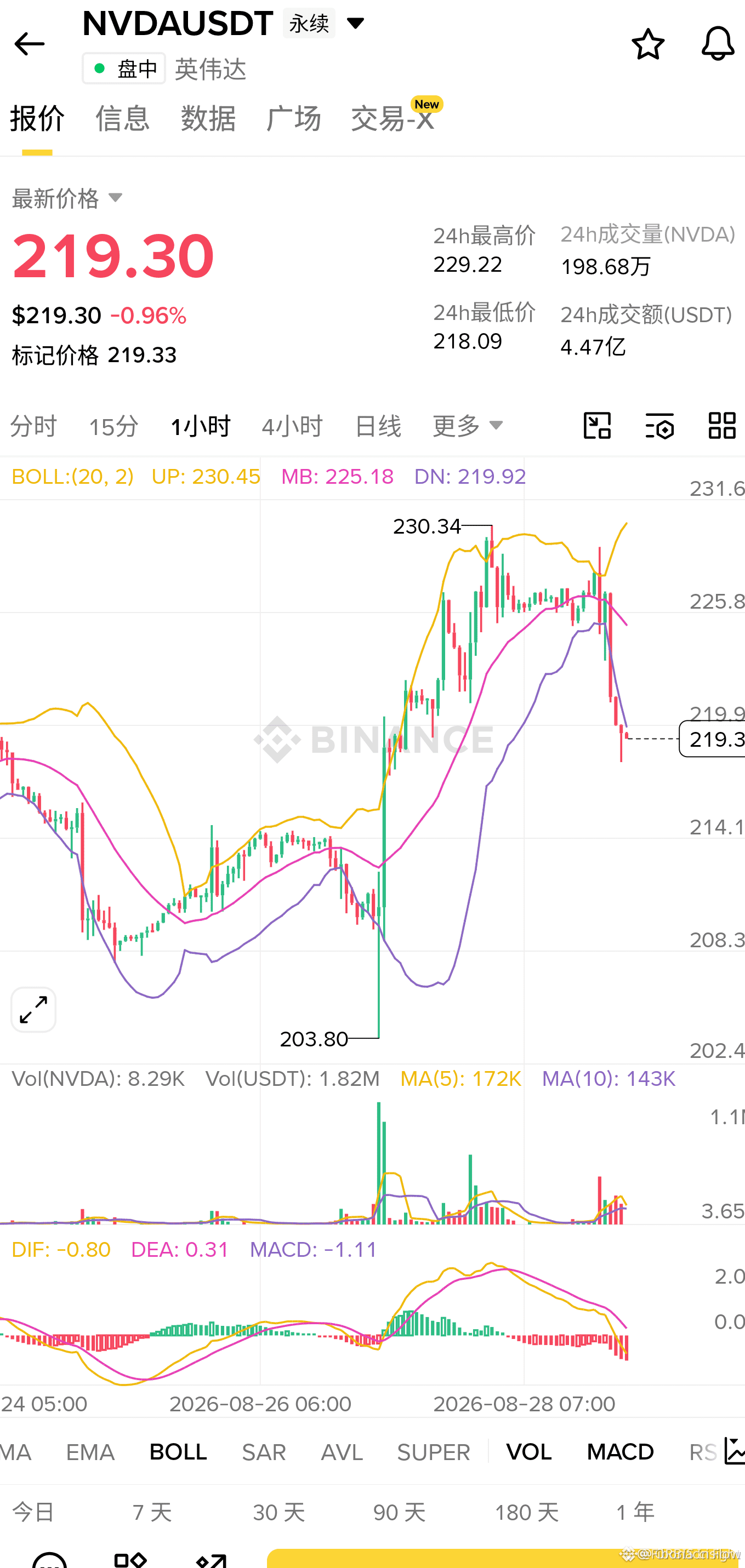Tap the MA(10): 143K volume legend
This screenshot has width=745, height=1568.
click(608, 1079)
